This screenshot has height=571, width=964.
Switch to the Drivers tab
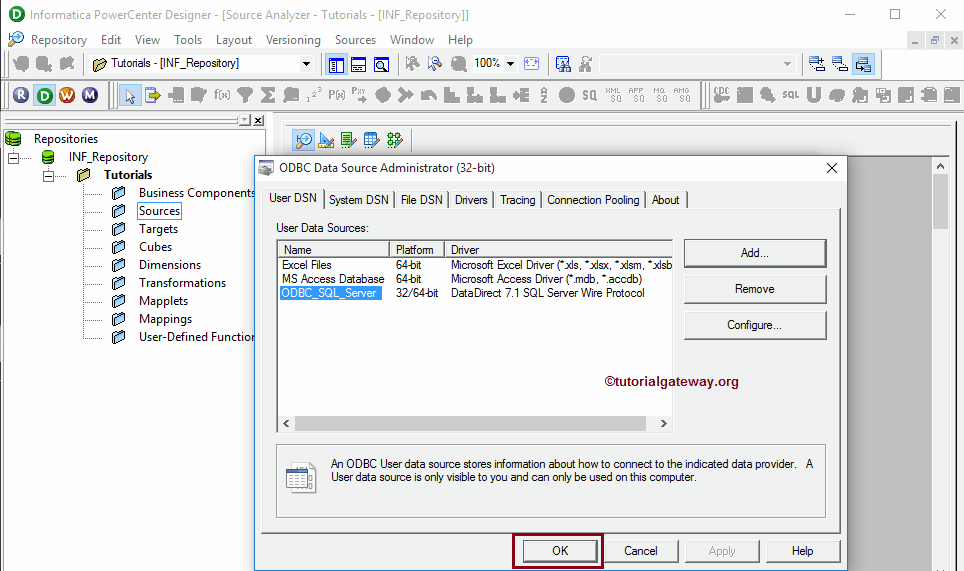coord(471,200)
